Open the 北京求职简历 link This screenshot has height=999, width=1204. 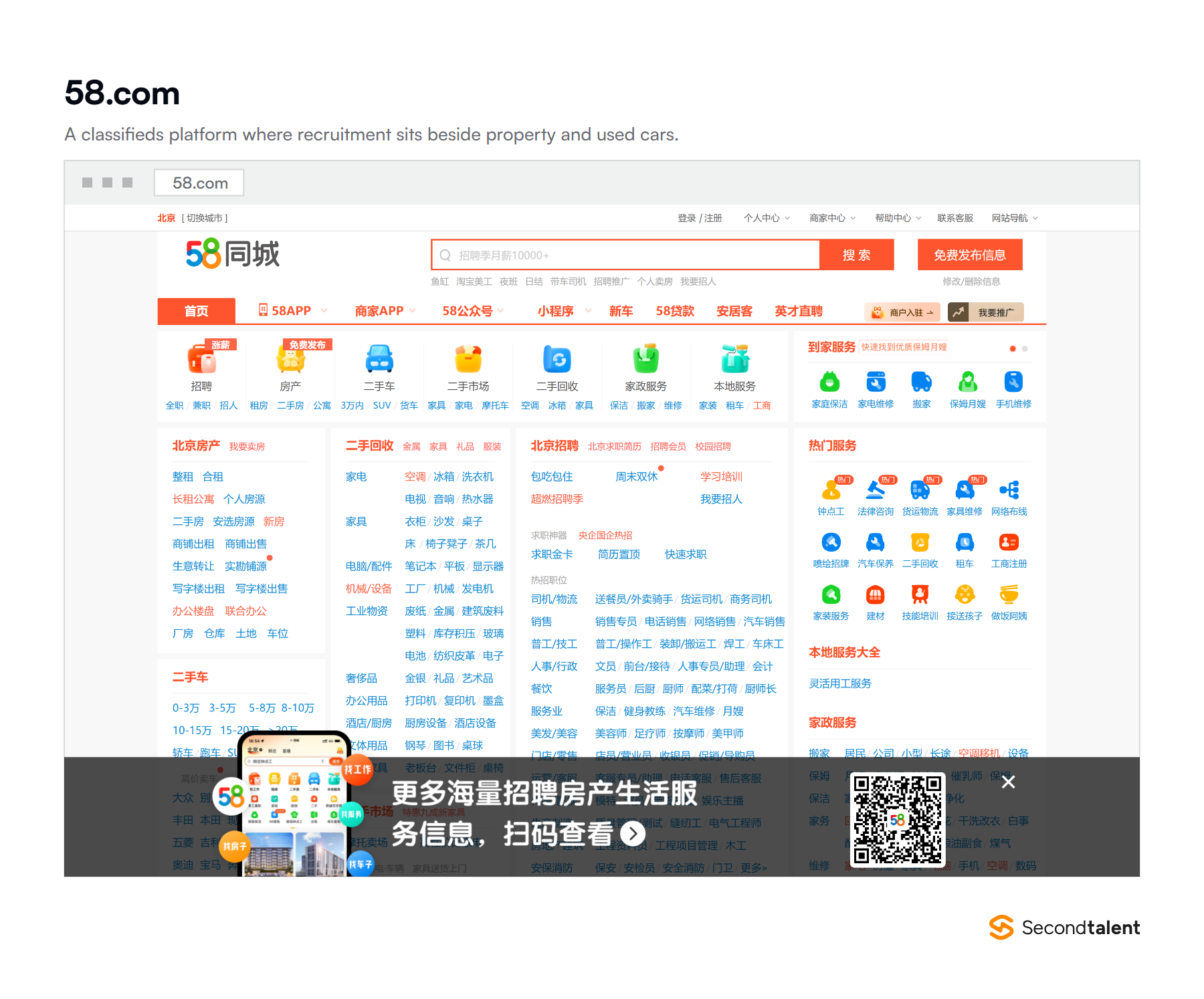click(x=615, y=447)
